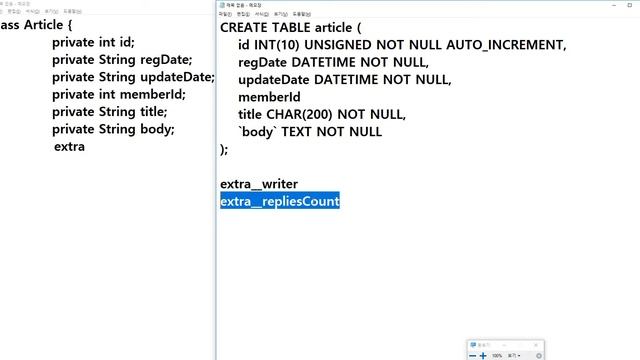Open 도움말 menu in left Notepad window
This screenshot has height=360, width=640.
coord(73,11)
